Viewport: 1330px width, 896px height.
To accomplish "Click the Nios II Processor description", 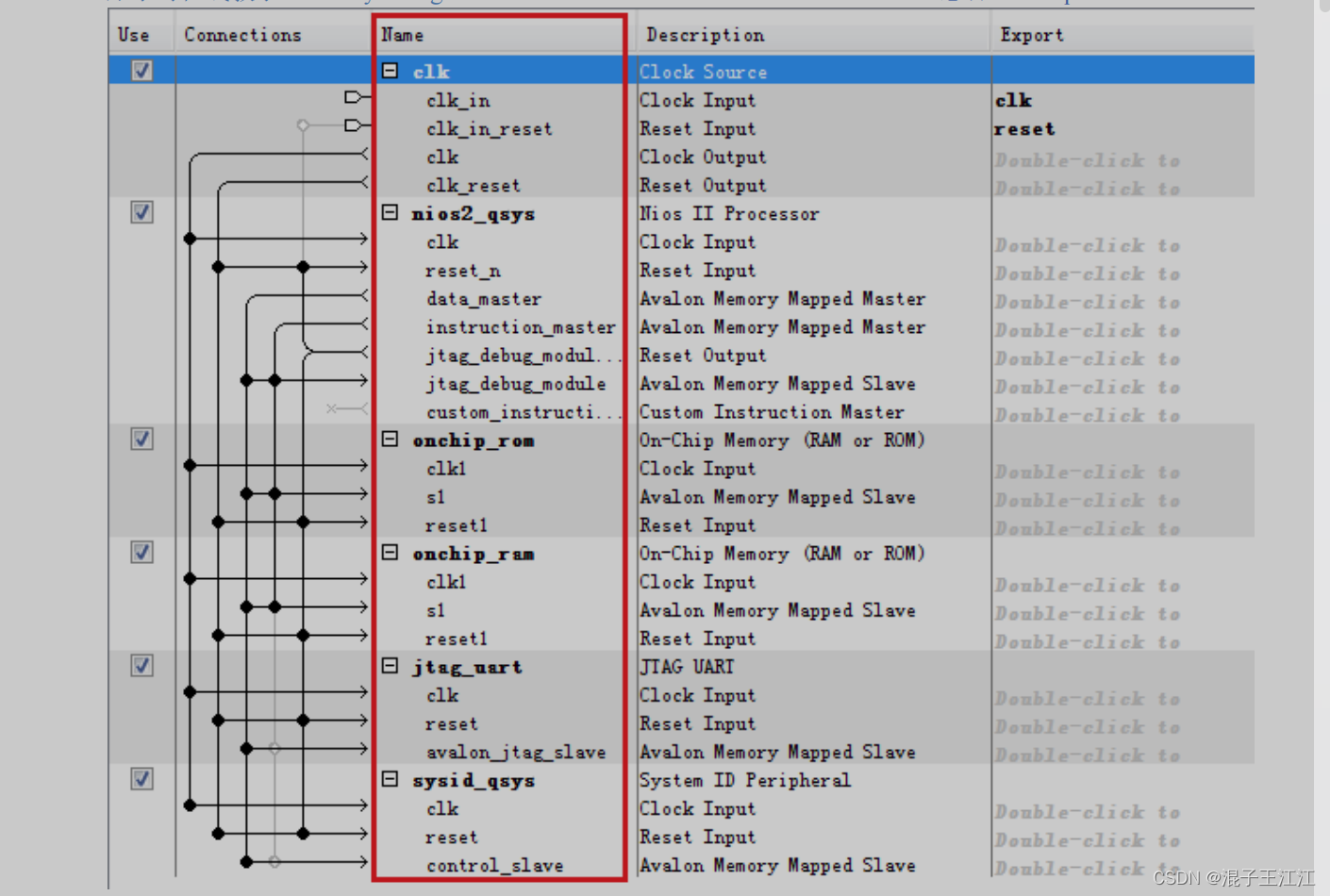I will coord(729,214).
